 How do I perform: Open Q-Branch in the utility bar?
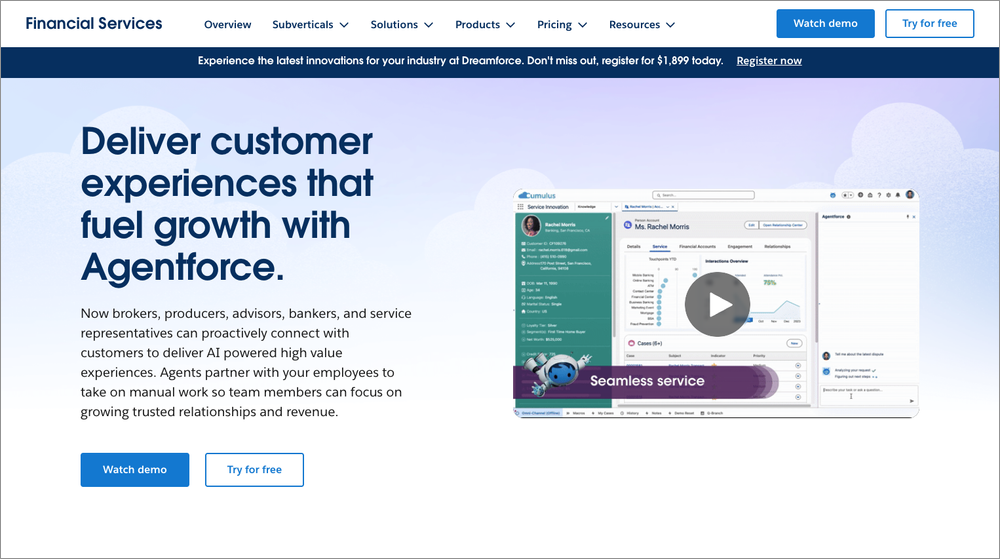712,413
